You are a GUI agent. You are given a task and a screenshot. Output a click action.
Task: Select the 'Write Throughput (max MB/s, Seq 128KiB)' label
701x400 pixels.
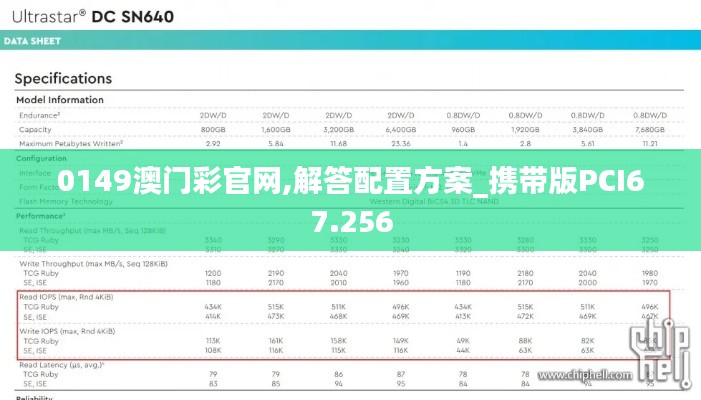pyautogui.click(x=93, y=264)
